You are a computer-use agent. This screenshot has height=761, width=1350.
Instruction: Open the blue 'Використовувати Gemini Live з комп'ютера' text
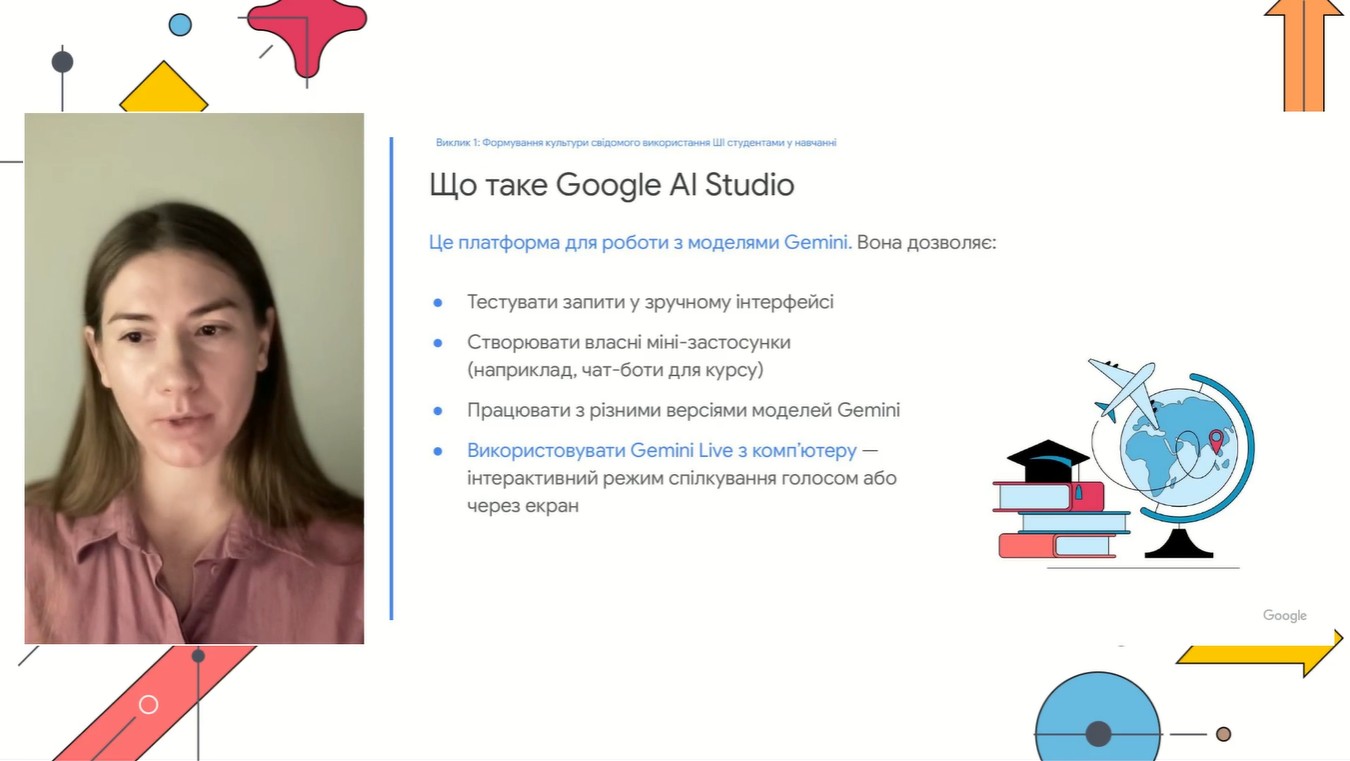pos(661,450)
